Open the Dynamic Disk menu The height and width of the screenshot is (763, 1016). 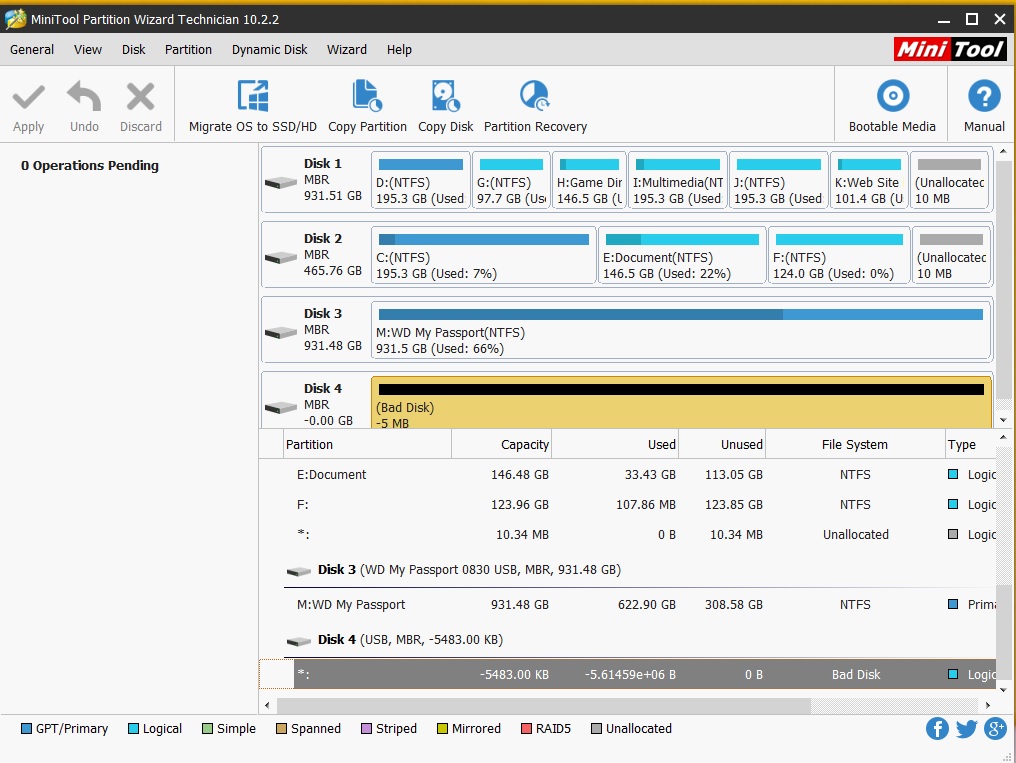pyautogui.click(x=270, y=49)
